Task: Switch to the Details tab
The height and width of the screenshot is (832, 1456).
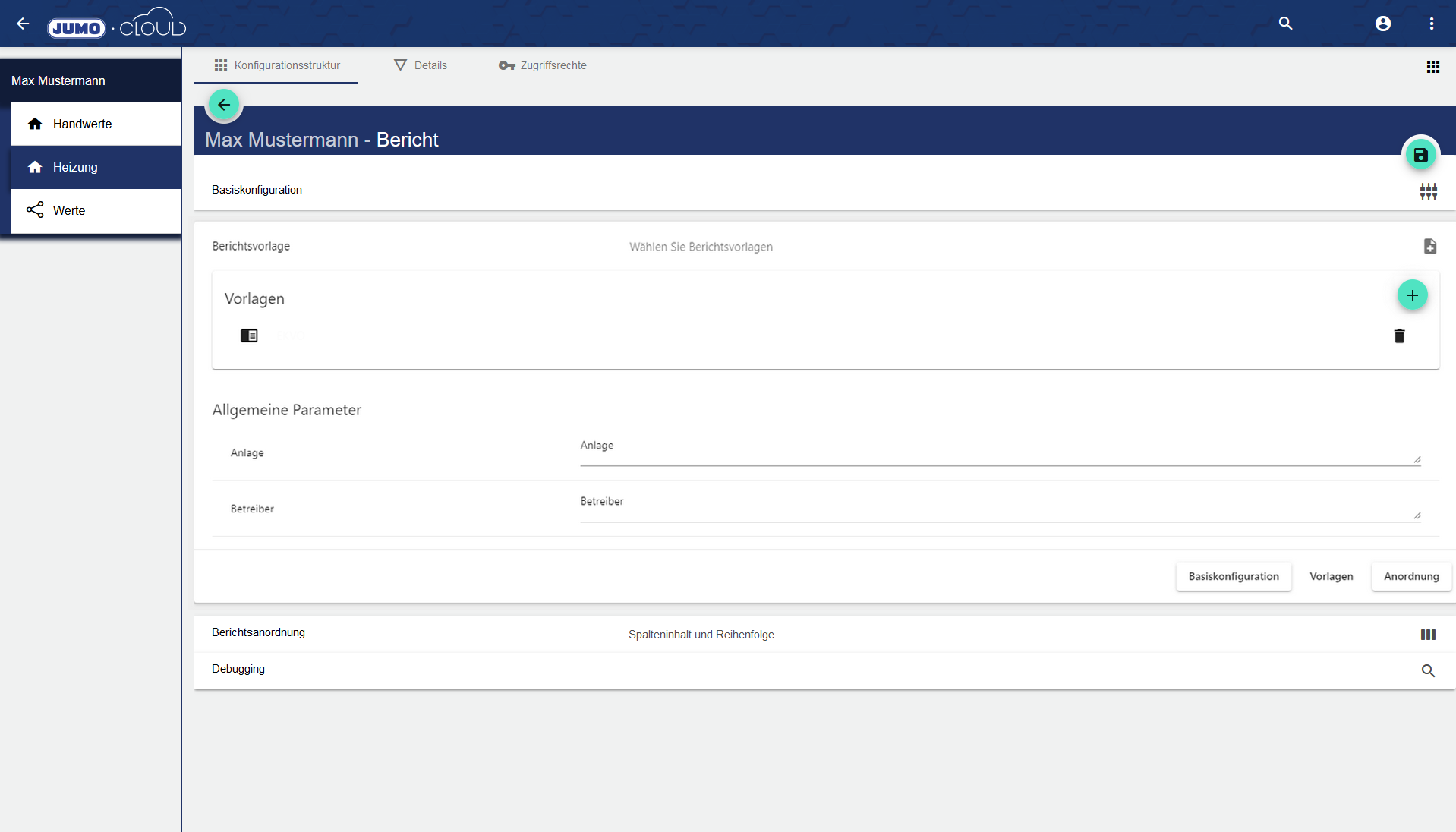Action: click(421, 65)
